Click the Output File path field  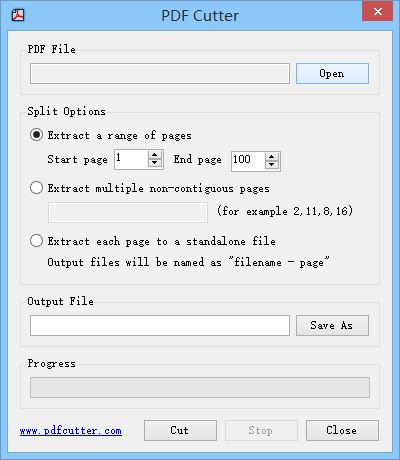pyautogui.click(x=160, y=325)
